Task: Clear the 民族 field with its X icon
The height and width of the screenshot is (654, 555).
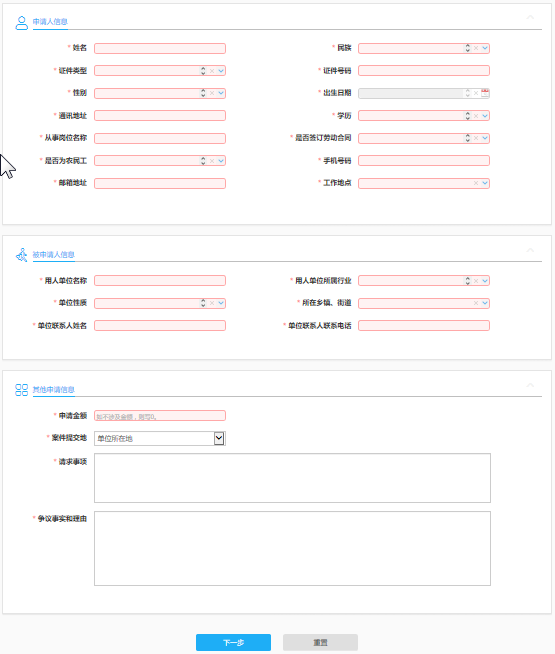Action: coord(476,48)
